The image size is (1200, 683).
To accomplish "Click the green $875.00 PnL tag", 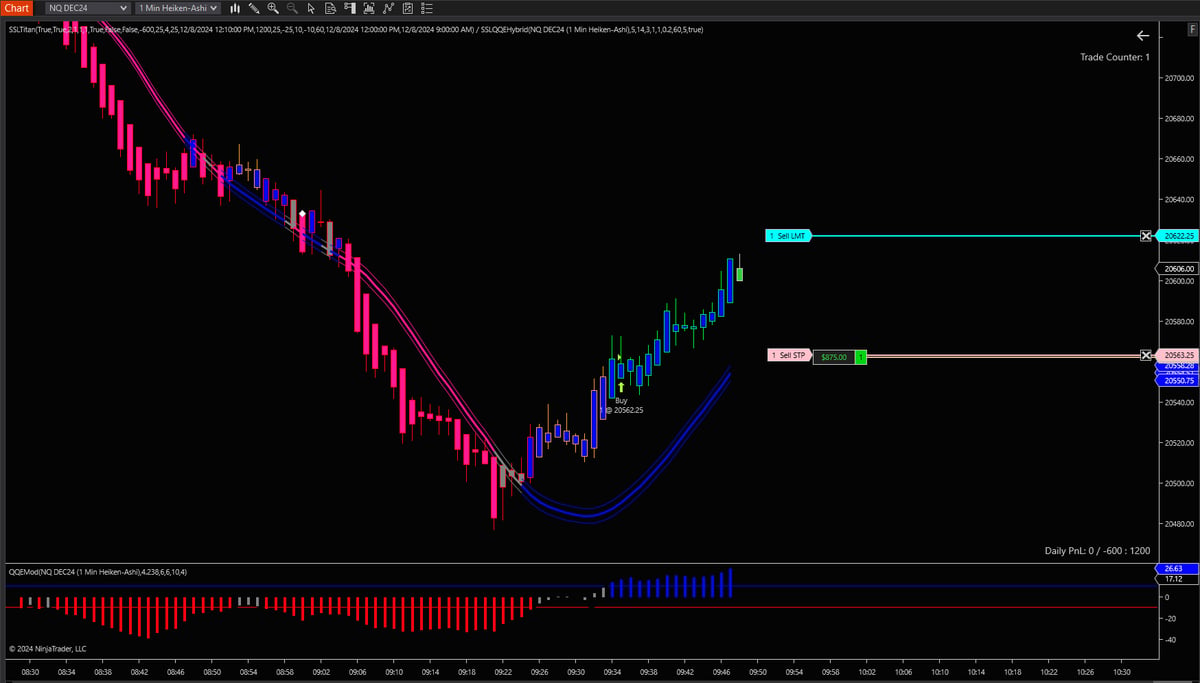I will pos(834,356).
